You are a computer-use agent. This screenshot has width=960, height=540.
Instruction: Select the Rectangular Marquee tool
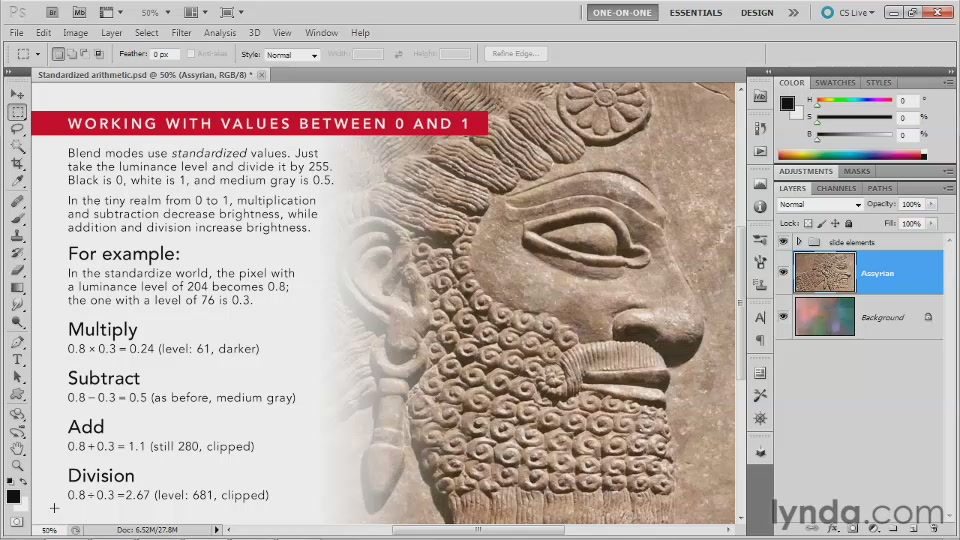point(17,112)
